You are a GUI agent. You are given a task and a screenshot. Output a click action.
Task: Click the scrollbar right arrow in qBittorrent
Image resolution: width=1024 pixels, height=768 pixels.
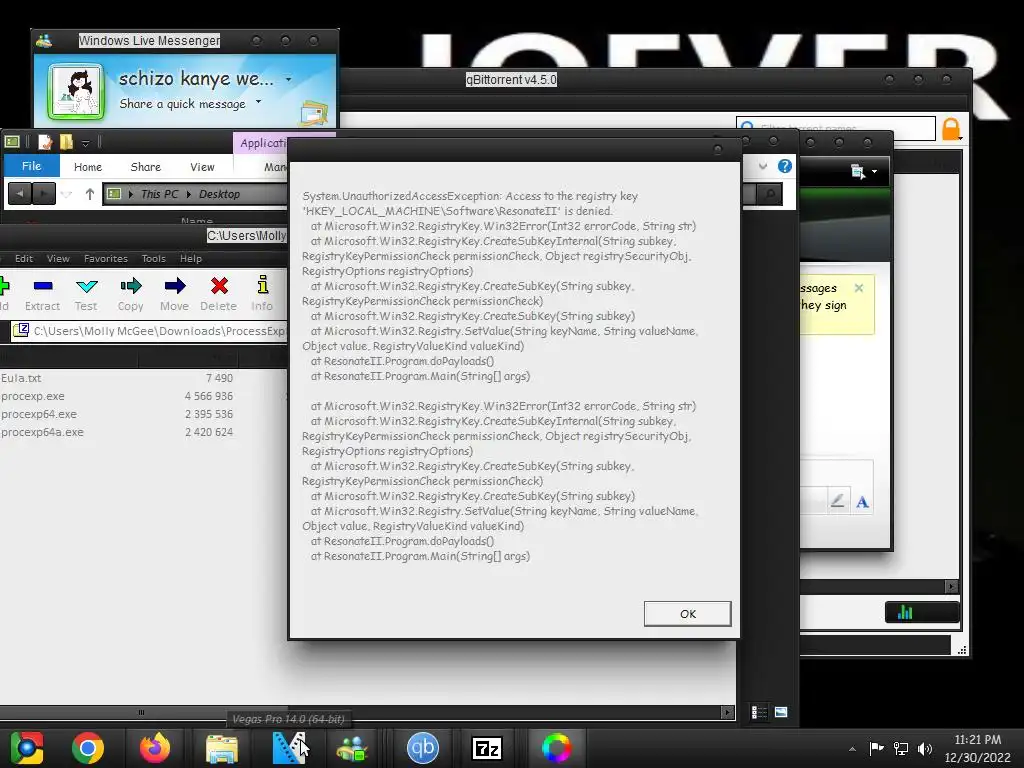coord(952,587)
